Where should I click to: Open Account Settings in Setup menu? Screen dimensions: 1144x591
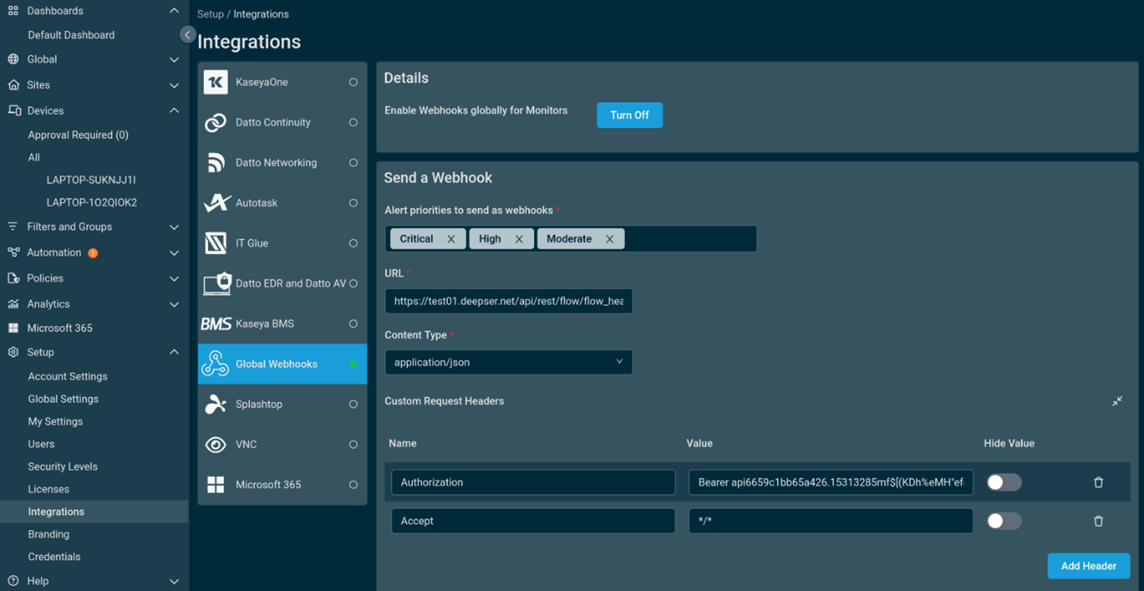67,376
